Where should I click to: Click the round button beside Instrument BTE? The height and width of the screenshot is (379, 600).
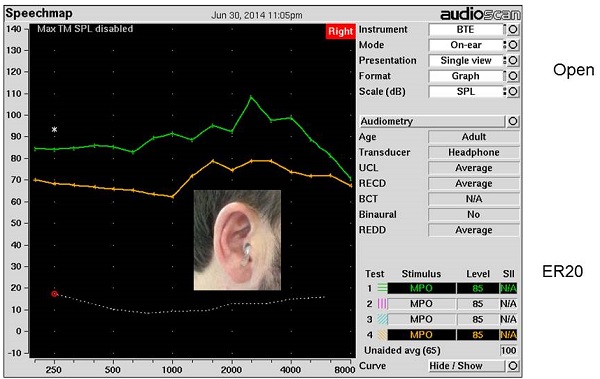513,29
